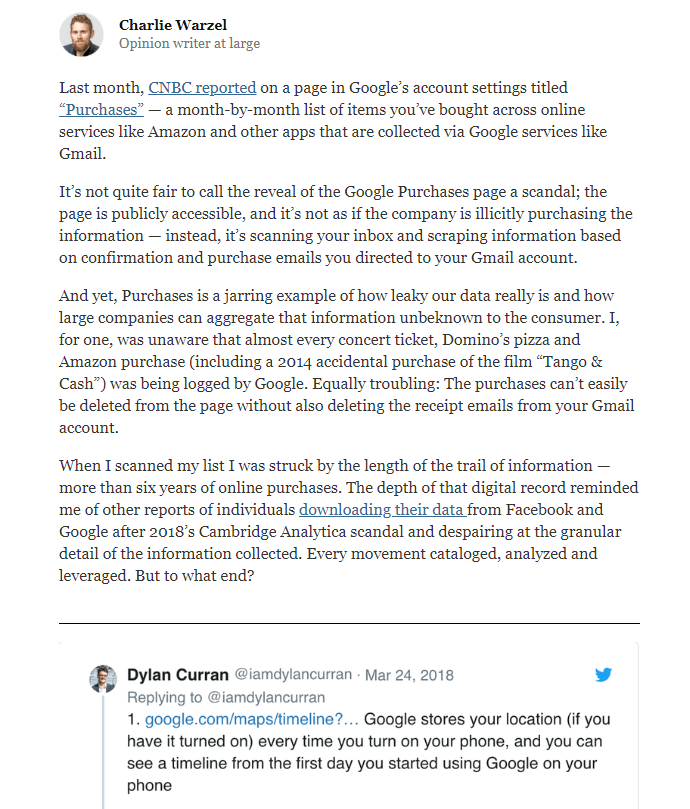Viewport: 690px width, 809px height.
Task: Click the horizontal divider above the tweet
Action: [349, 623]
